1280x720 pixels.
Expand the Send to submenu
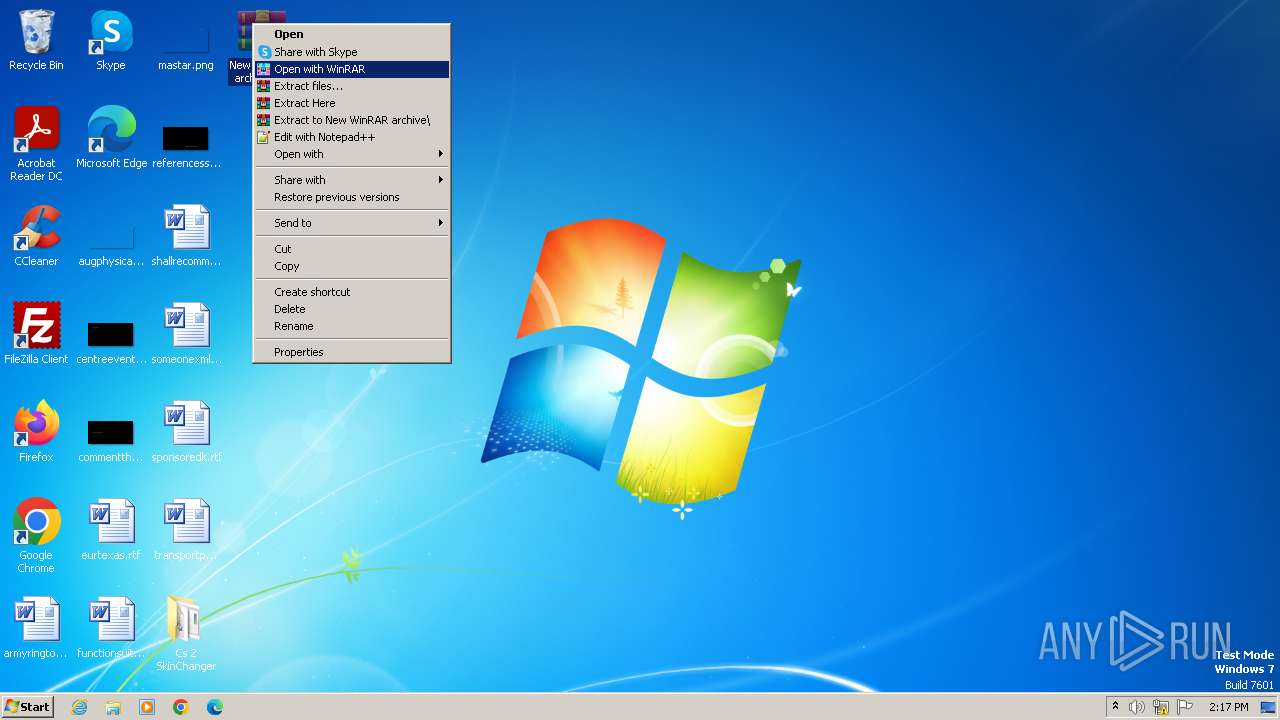click(351, 223)
